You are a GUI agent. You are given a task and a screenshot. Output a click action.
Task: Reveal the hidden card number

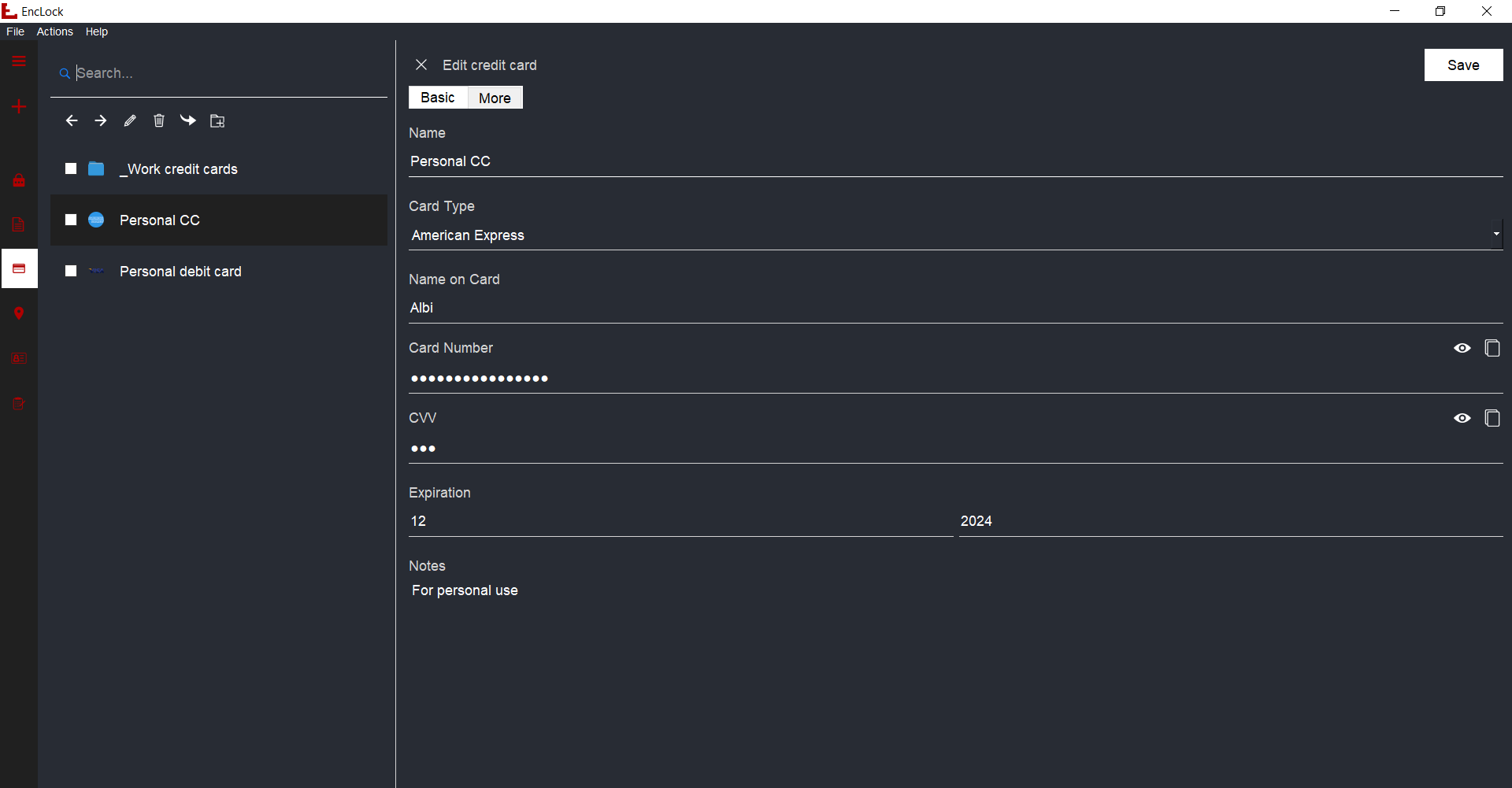coord(1462,348)
